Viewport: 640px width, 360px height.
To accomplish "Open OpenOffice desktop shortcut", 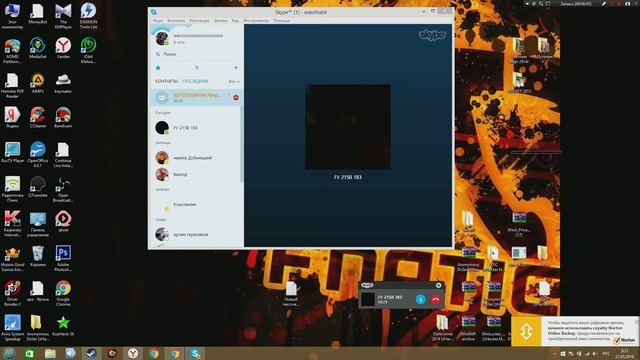I will point(38,155).
